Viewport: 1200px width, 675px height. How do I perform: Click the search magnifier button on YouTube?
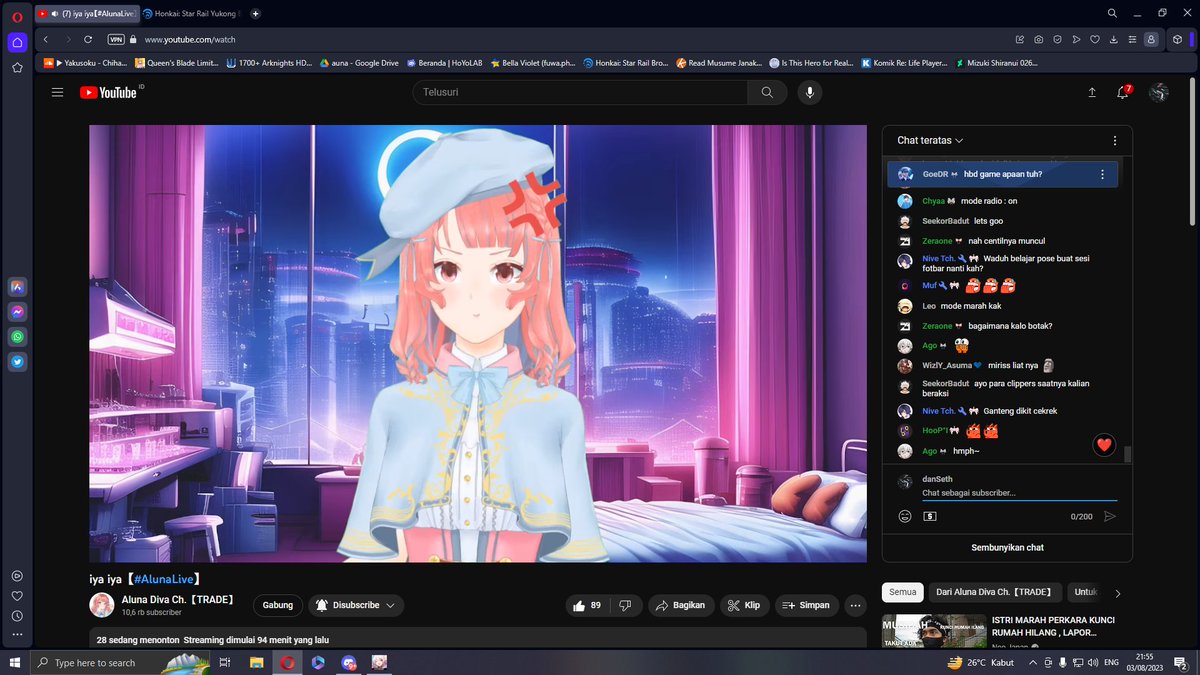[767, 92]
